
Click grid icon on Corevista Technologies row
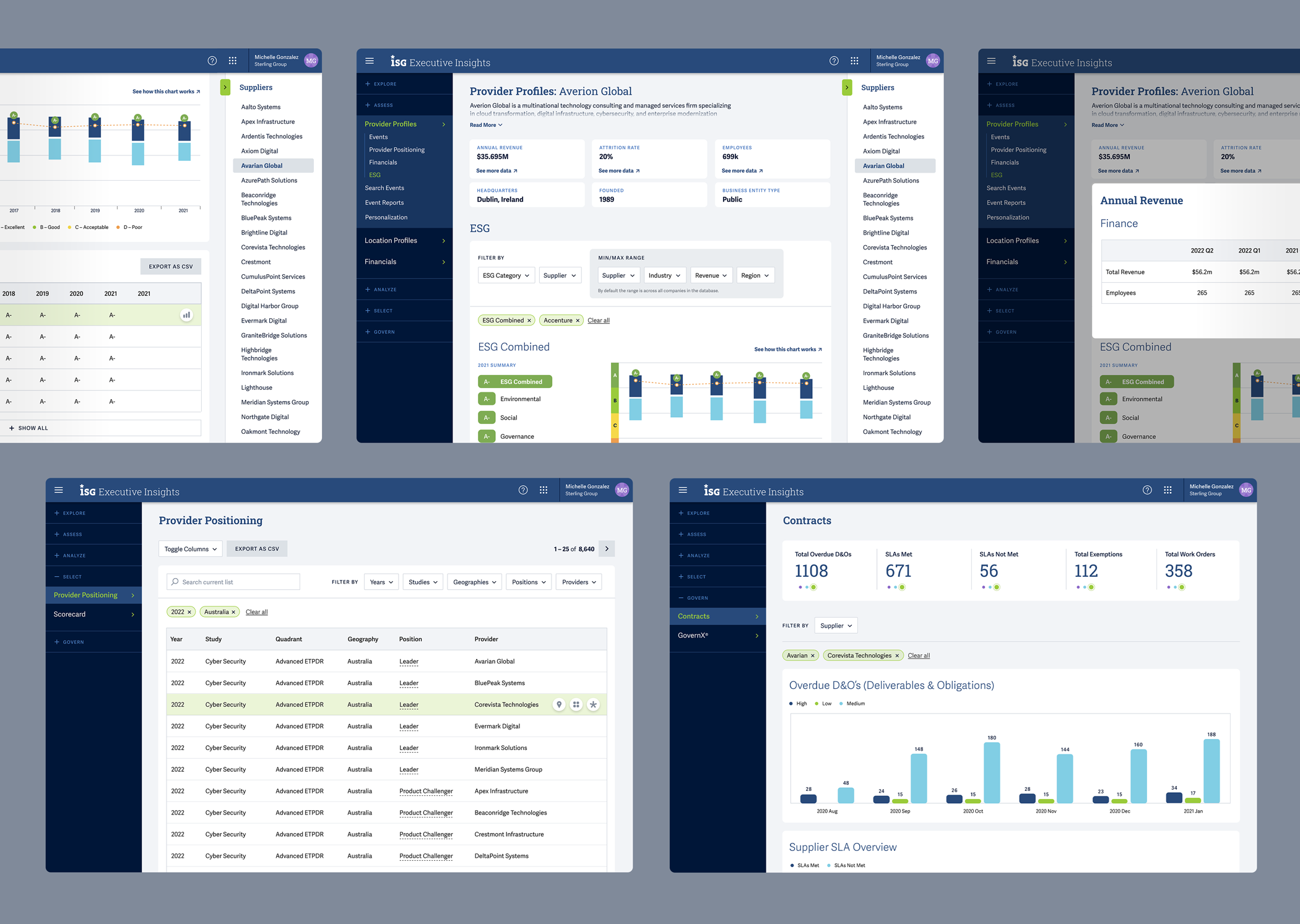(576, 704)
